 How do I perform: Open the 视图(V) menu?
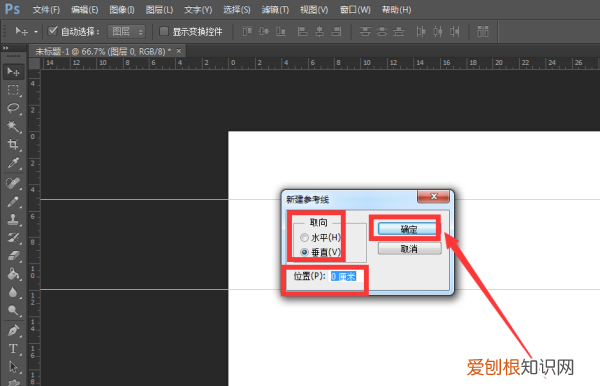click(314, 10)
